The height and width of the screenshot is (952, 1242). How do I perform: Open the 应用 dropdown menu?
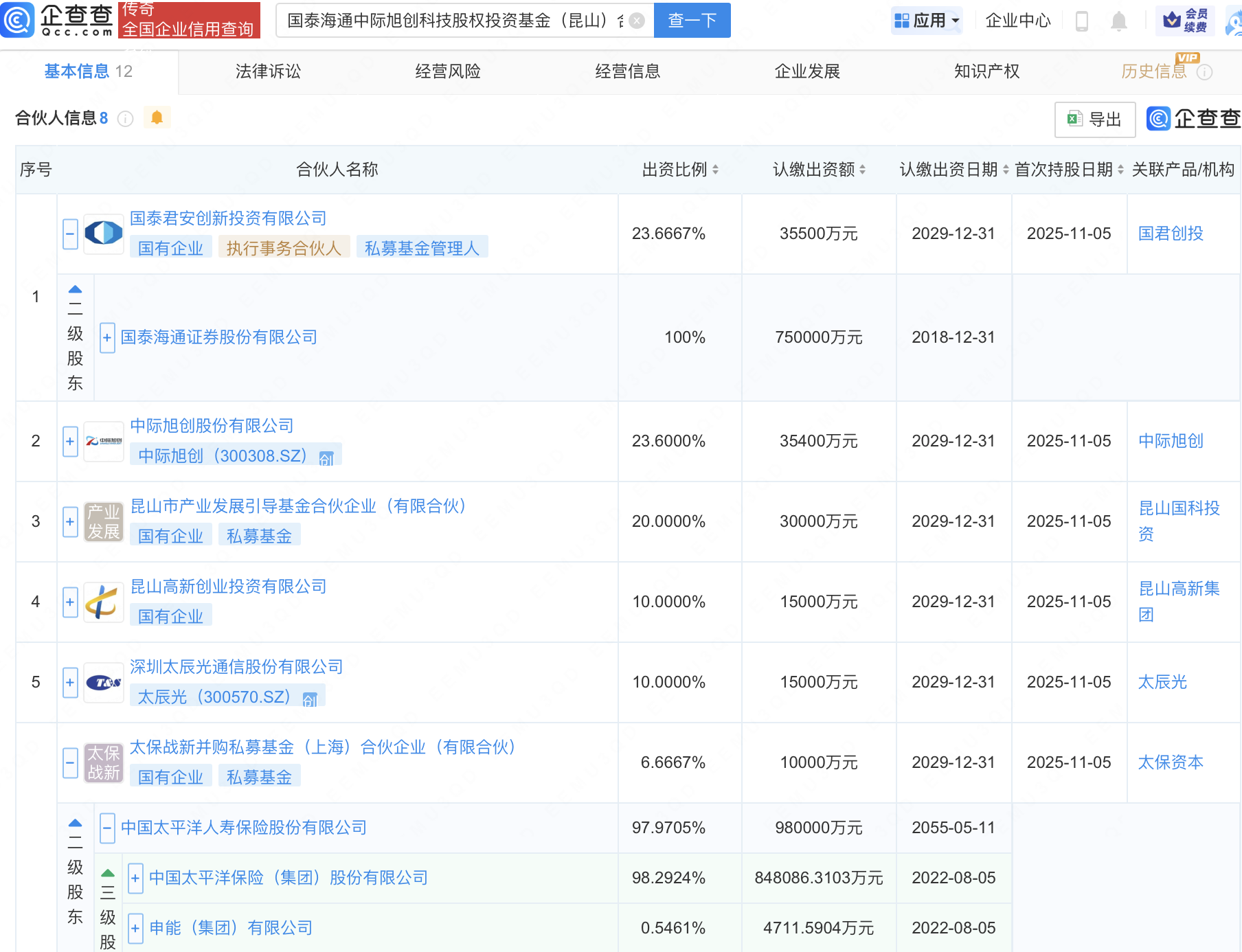(x=927, y=21)
